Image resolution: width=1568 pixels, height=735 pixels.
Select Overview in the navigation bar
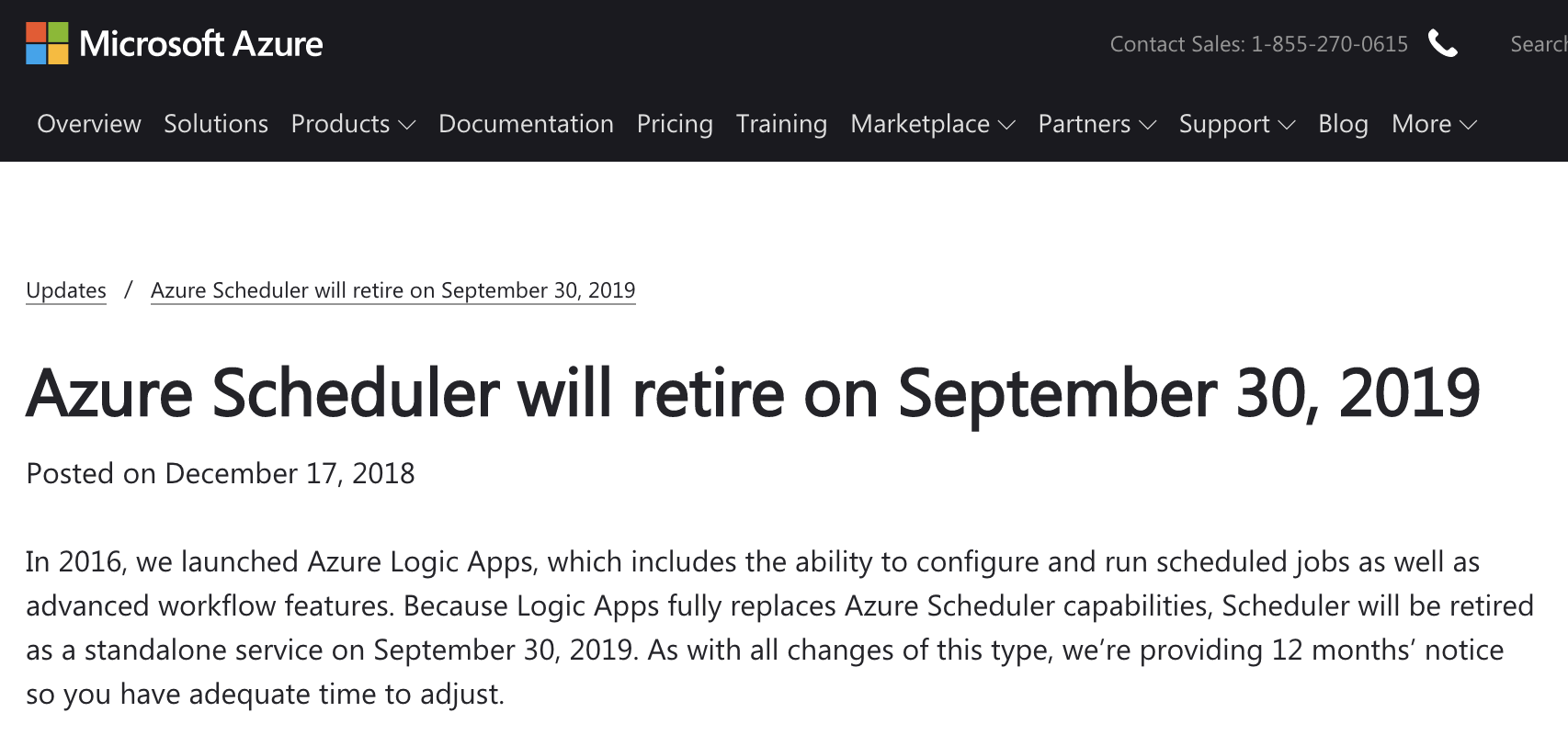tap(88, 124)
